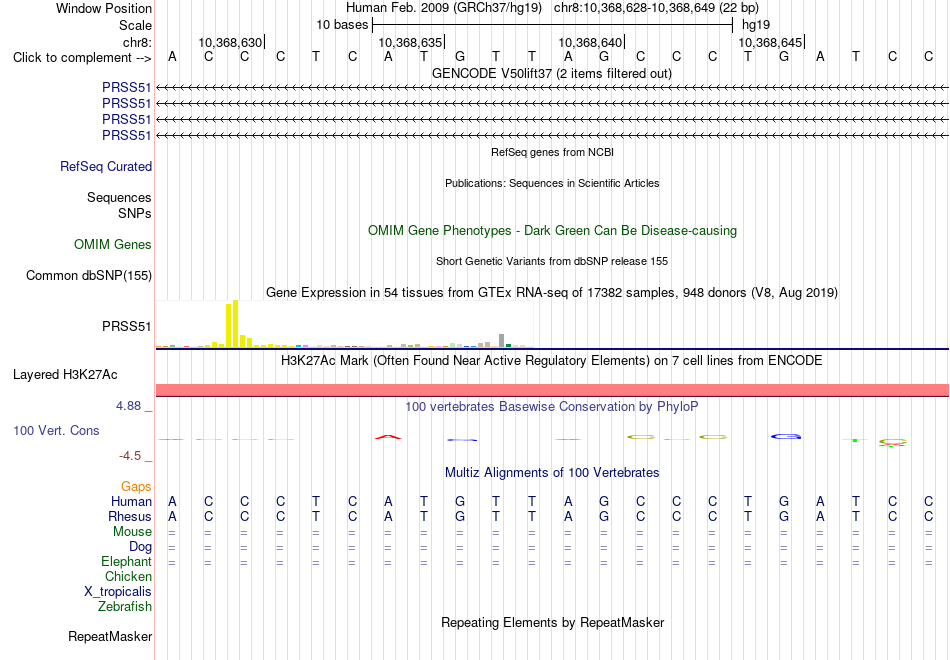Click the Common dbSNP(155) track label
This screenshot has height=660, width=950.
[x=89, y=275]
